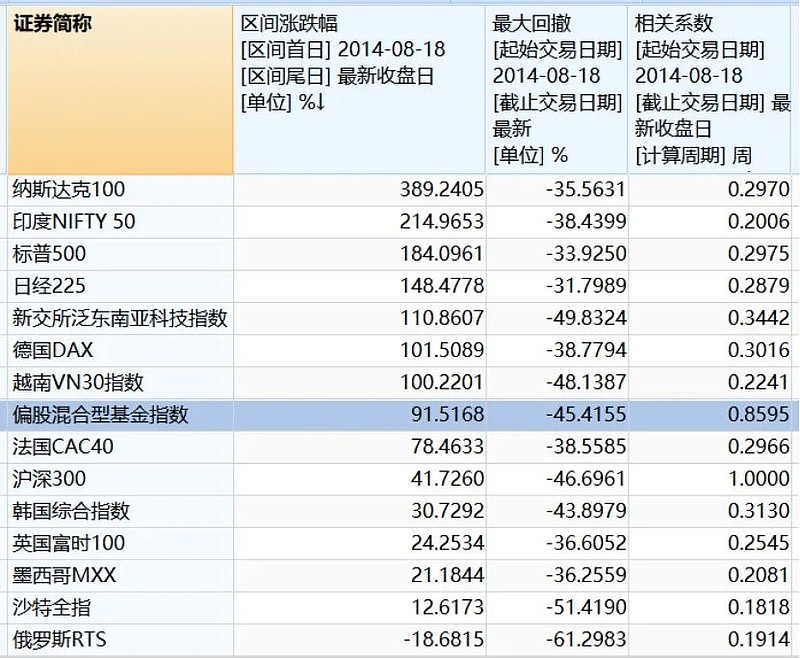
Task: Click the drawdown value -43.8979
Action: tap(586, 511)
